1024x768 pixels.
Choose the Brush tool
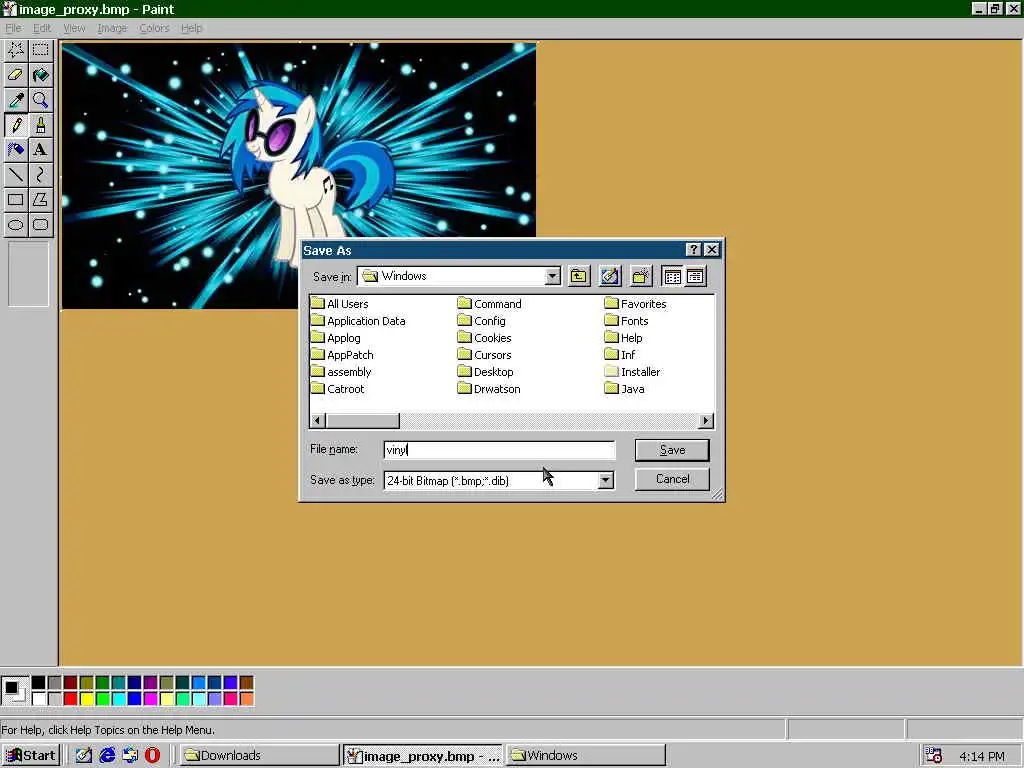[x=40, y=125]
